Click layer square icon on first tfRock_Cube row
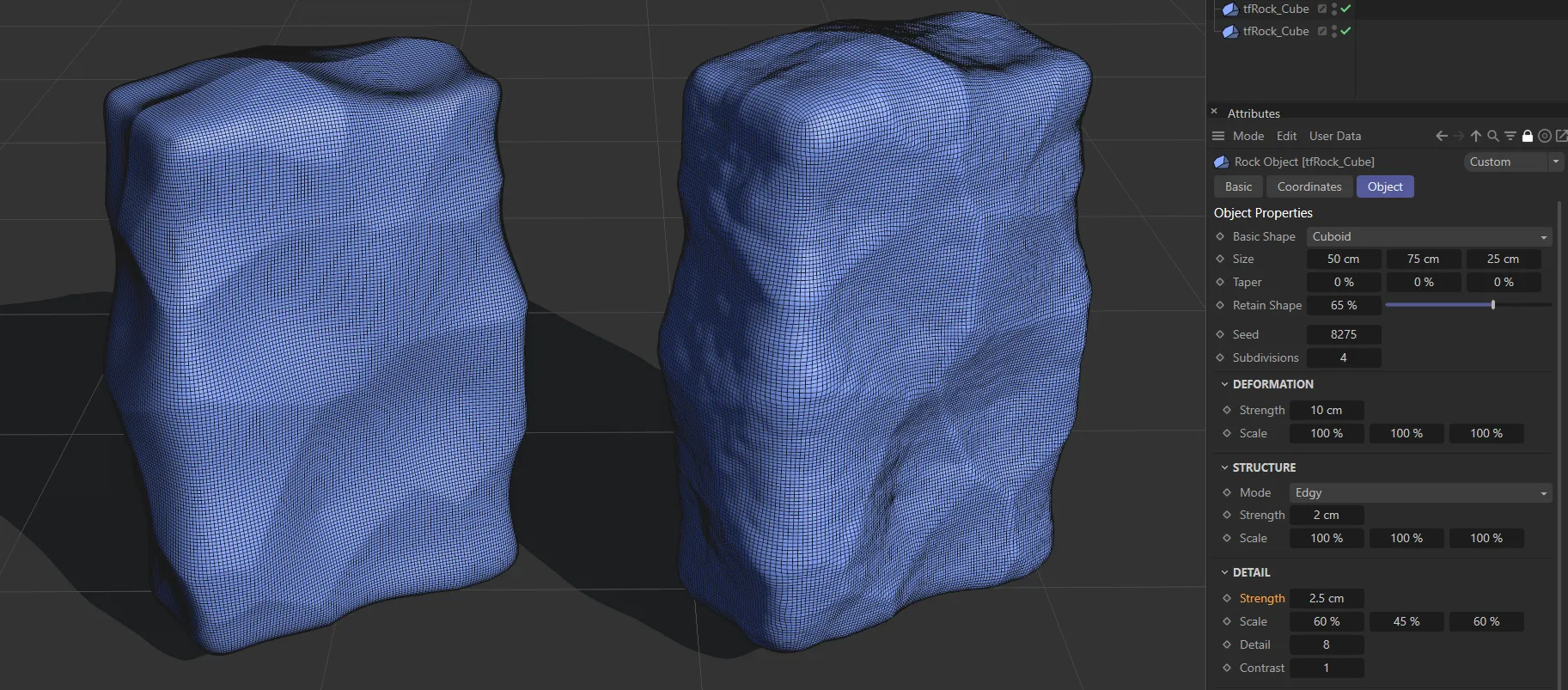The image size is (1568, 690). tap(1322, 9)
